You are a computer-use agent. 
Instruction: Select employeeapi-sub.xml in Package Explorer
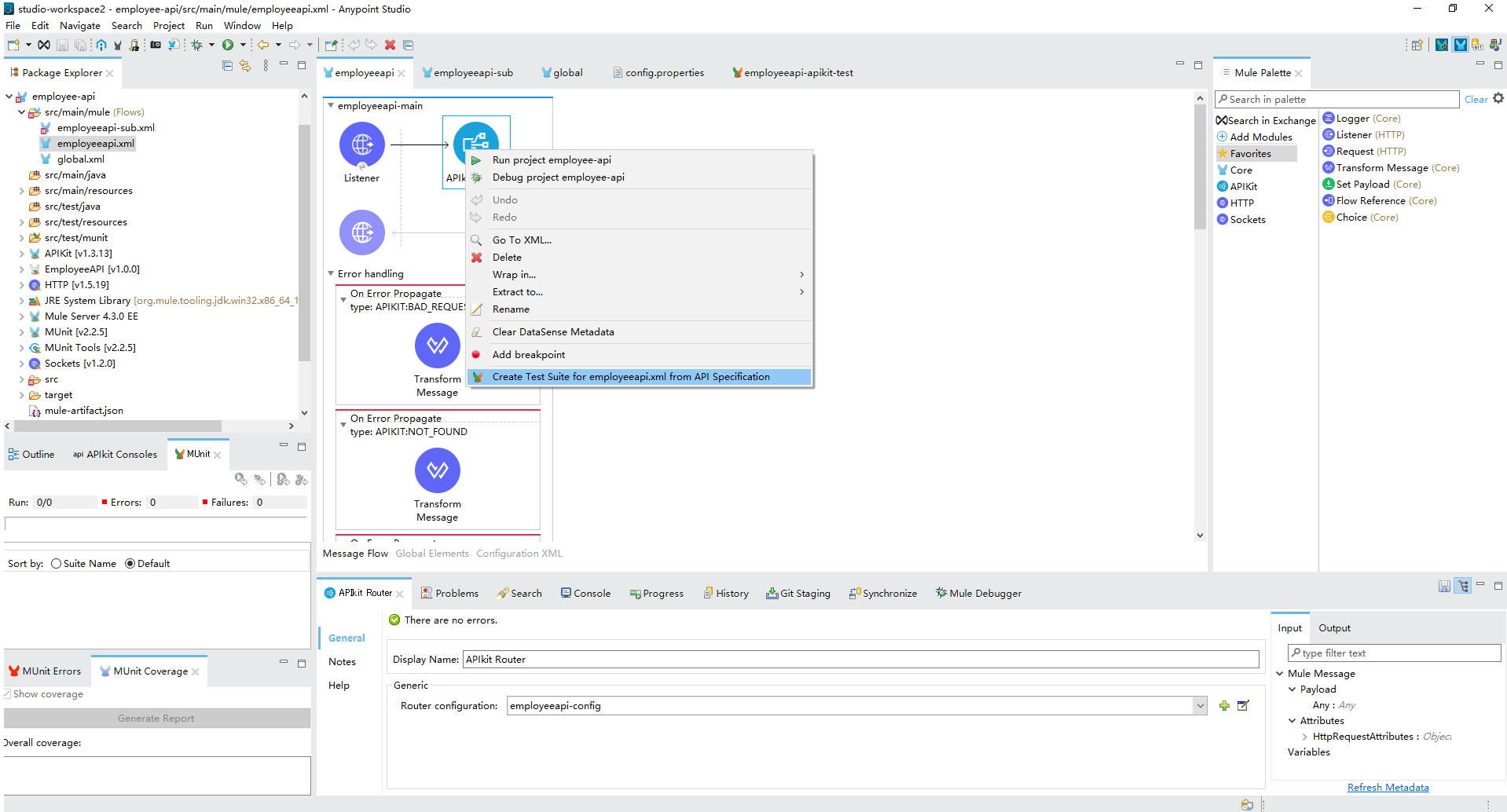click(x=97, y=128)
